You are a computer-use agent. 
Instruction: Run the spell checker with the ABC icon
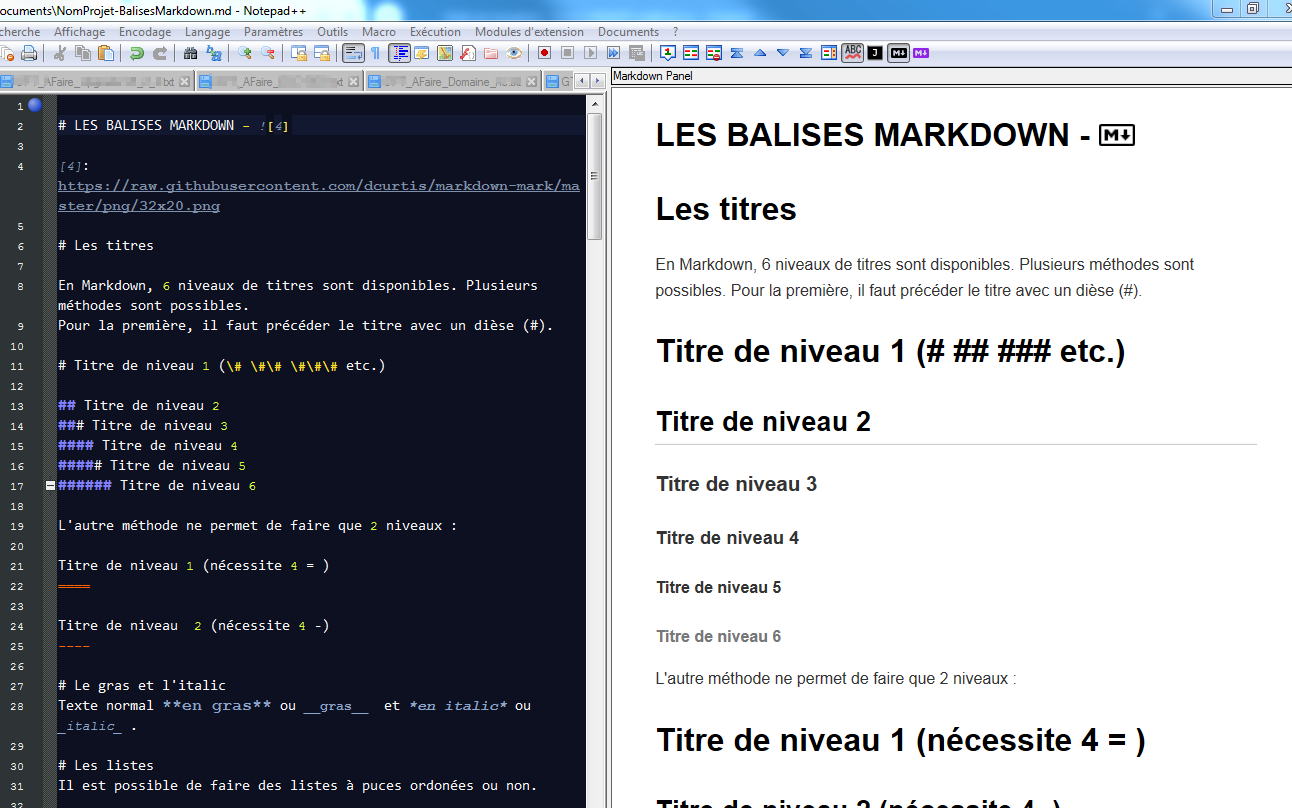coord(852,52)
